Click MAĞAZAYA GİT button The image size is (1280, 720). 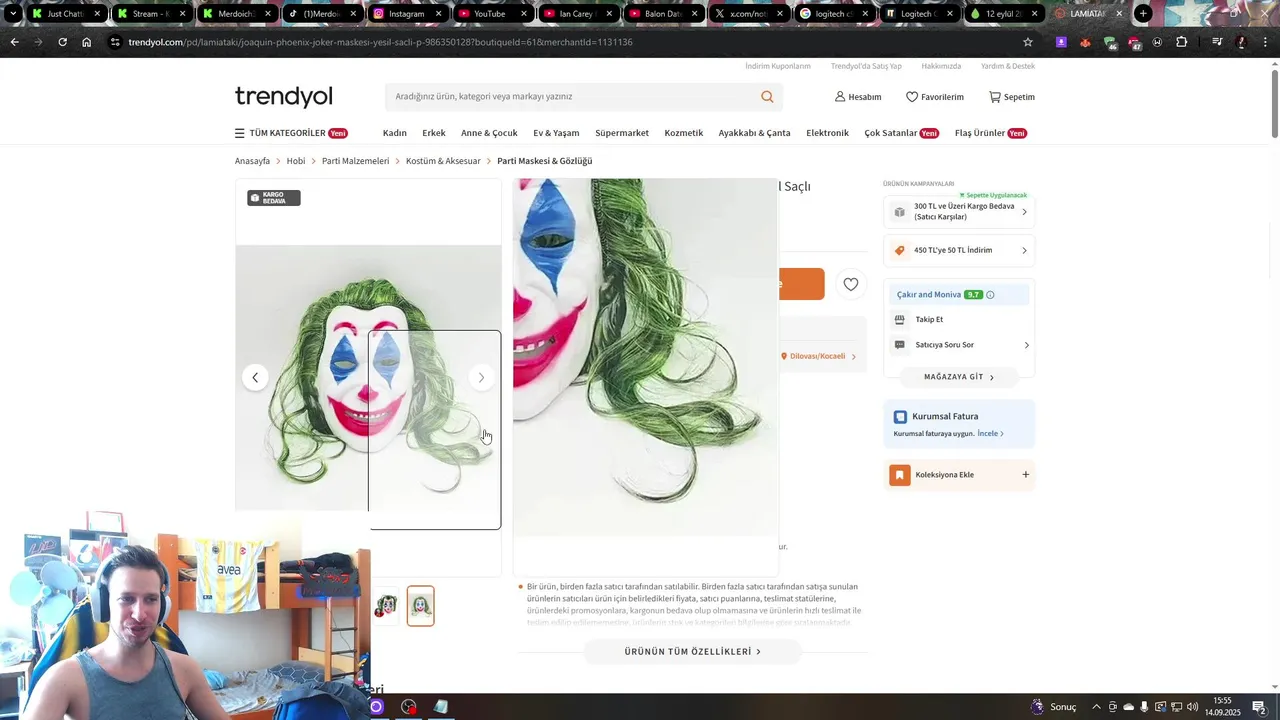[x=959, y=377]
